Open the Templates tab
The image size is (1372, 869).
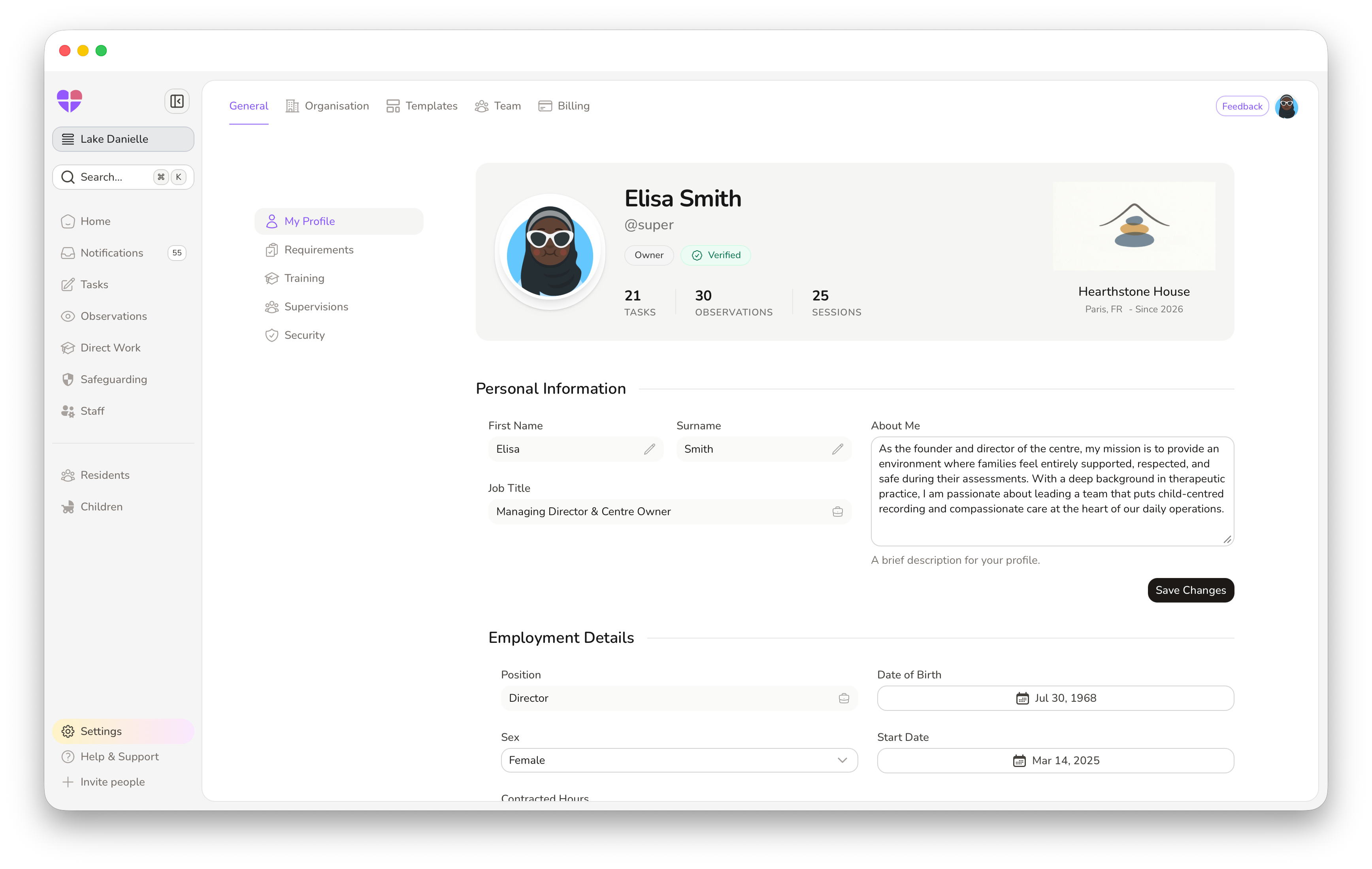tap(422, 106)
